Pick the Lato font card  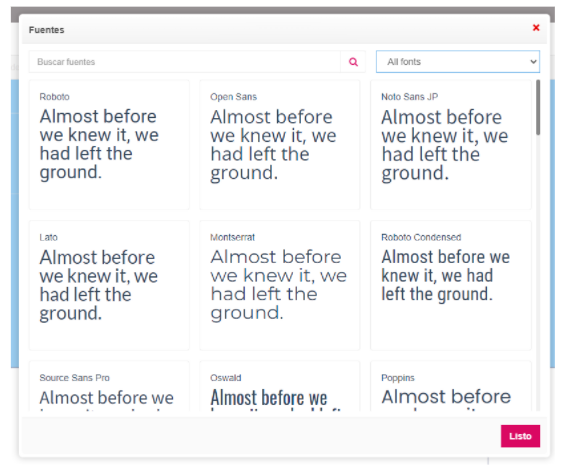click(109, 285)
